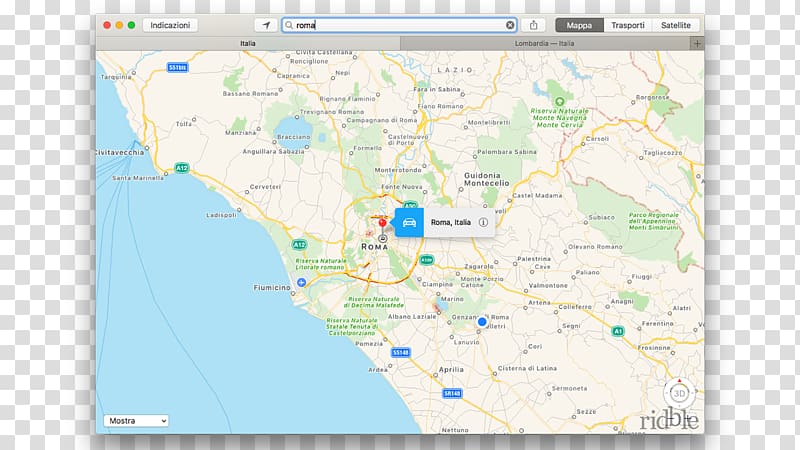This screenshot has height=450, width=800.
Task: Click the compass north indicator above the 3D button
Action: [679, 381]
